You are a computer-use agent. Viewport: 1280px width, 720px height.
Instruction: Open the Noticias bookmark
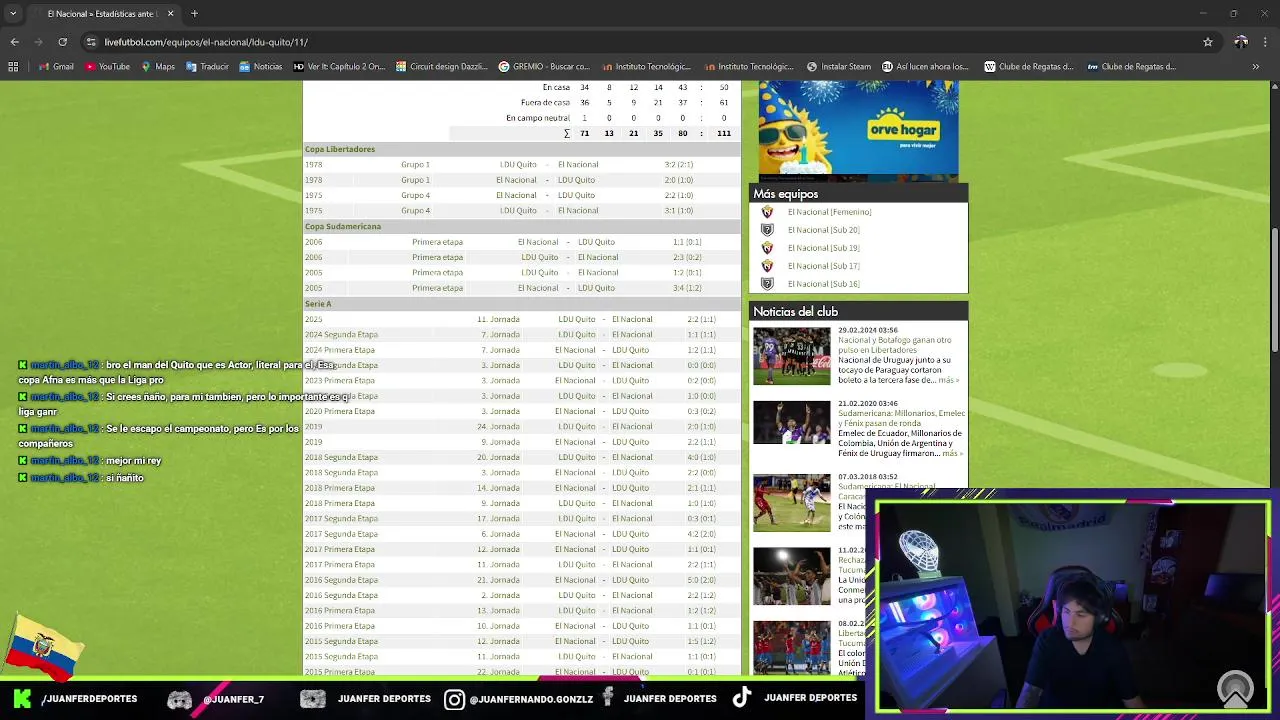pos(261,67)
